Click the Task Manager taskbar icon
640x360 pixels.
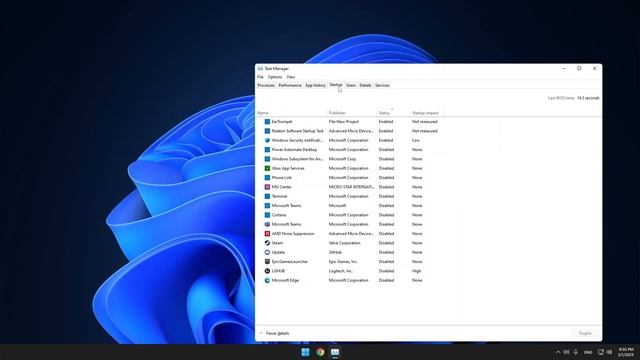[335, 352]
